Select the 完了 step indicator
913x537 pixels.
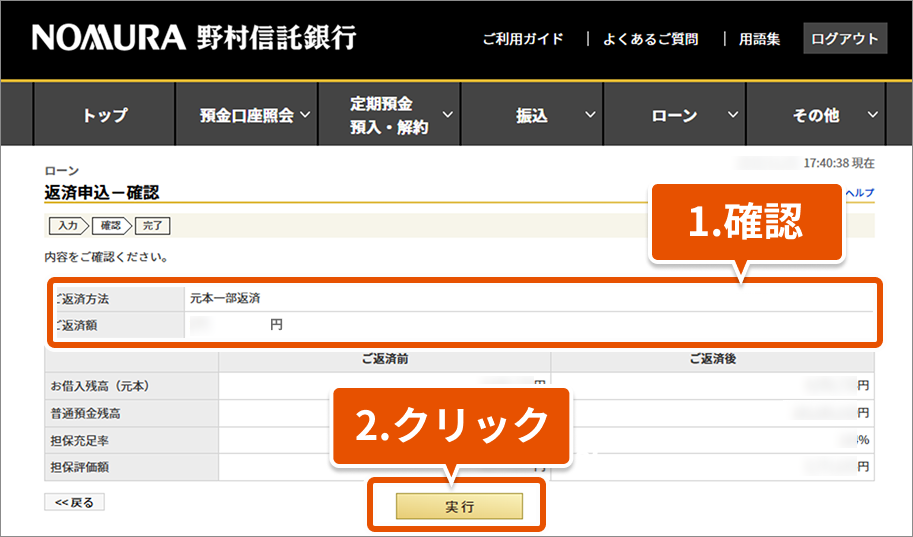point(152,226)
